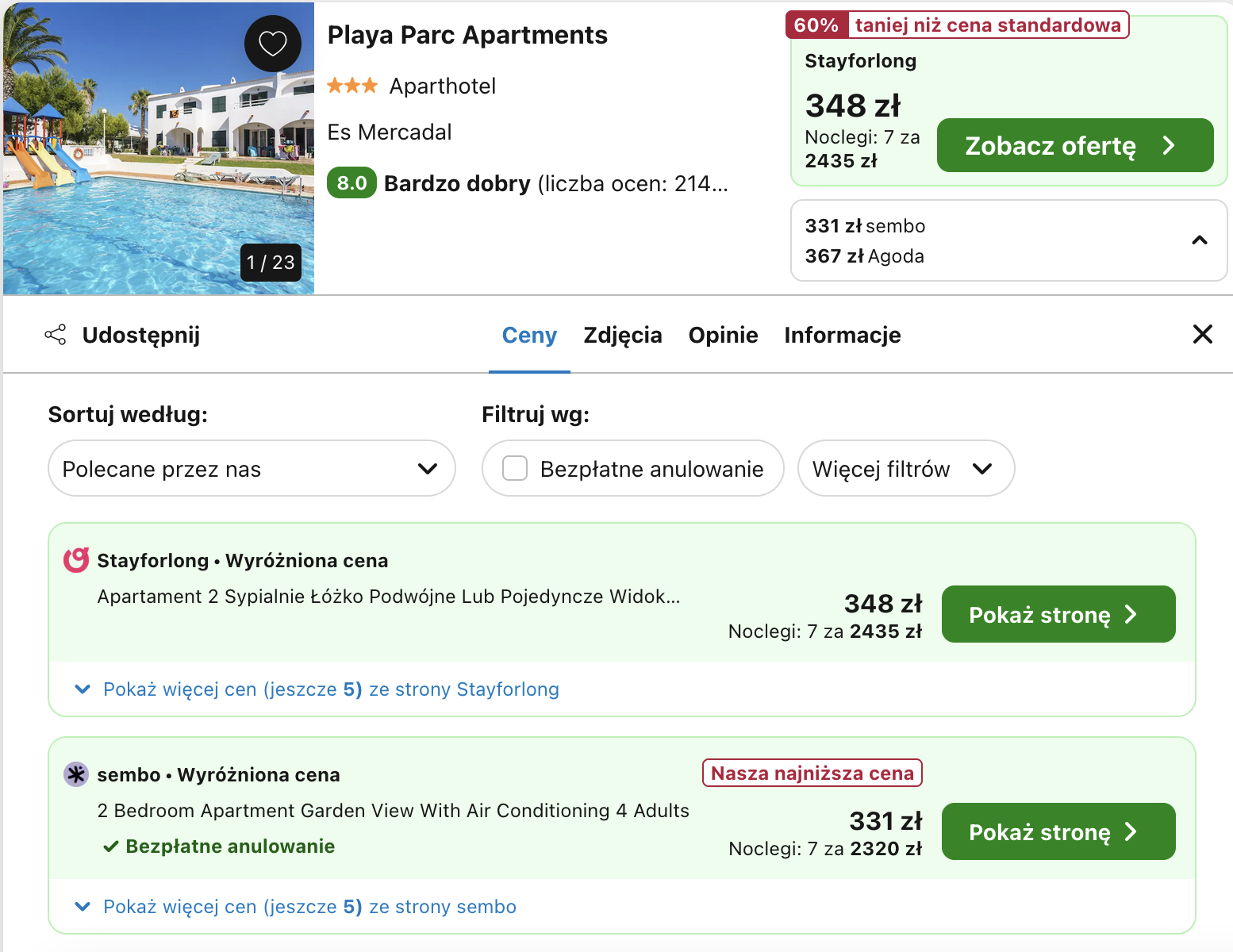
Task: Enable the Bezpłatne anulowanie filter checkbox
Action: (x=515, y=469)
